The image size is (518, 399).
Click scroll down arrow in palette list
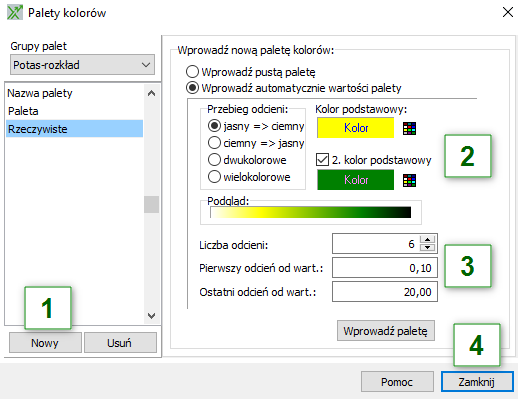[x=151, y=316]
